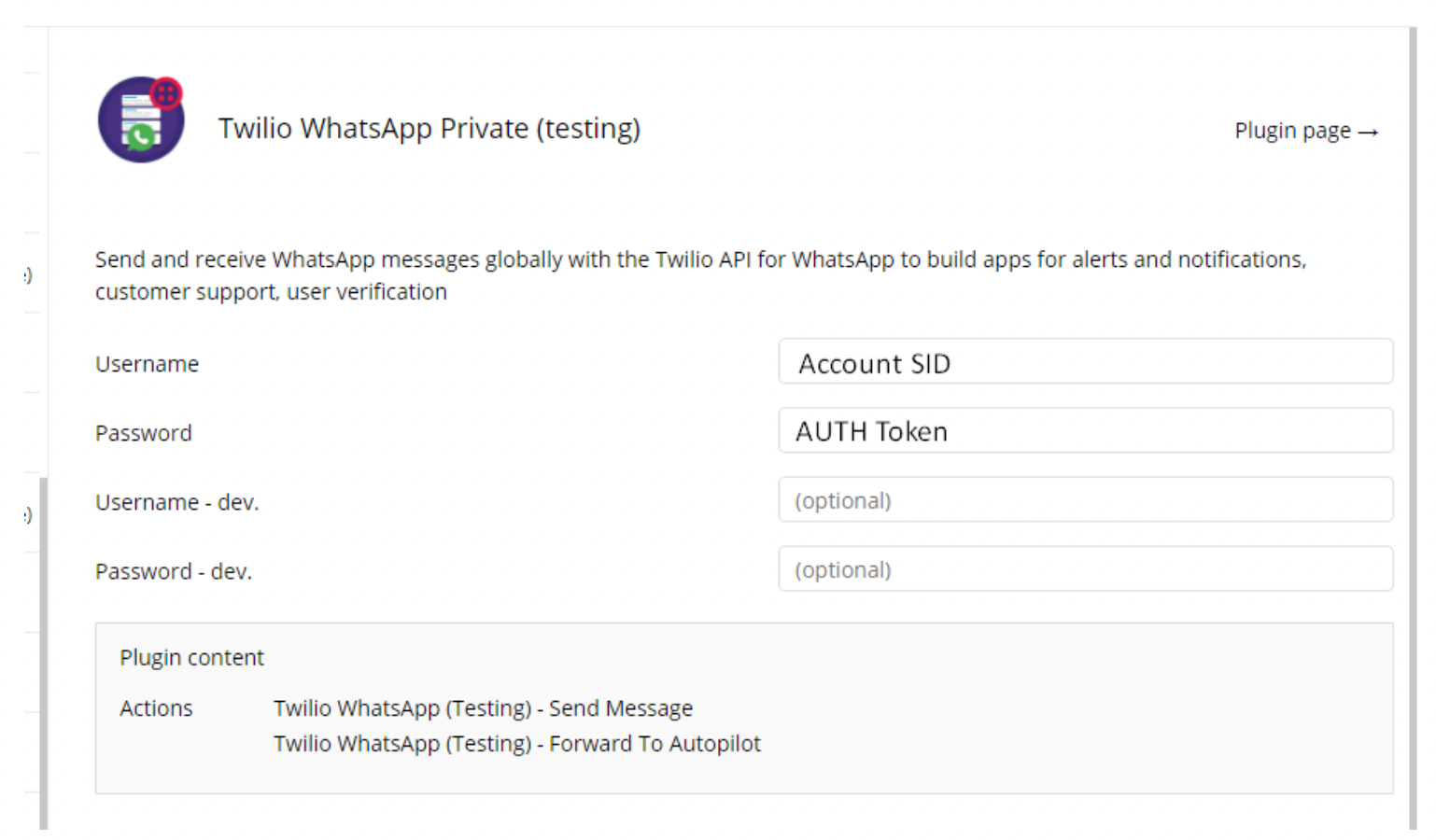Click the arrow next to Plugin page
1436x840 pixels.
point(1368,133)
